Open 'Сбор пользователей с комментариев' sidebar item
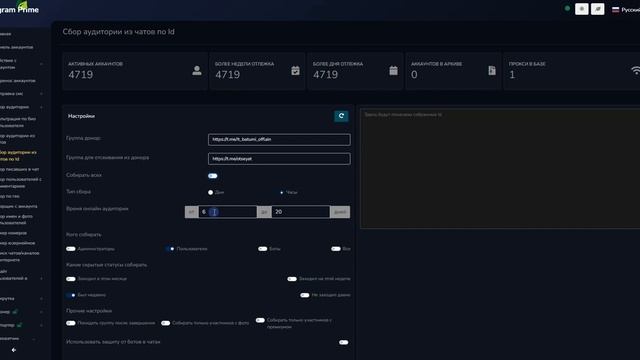 [x=21, y=182]
